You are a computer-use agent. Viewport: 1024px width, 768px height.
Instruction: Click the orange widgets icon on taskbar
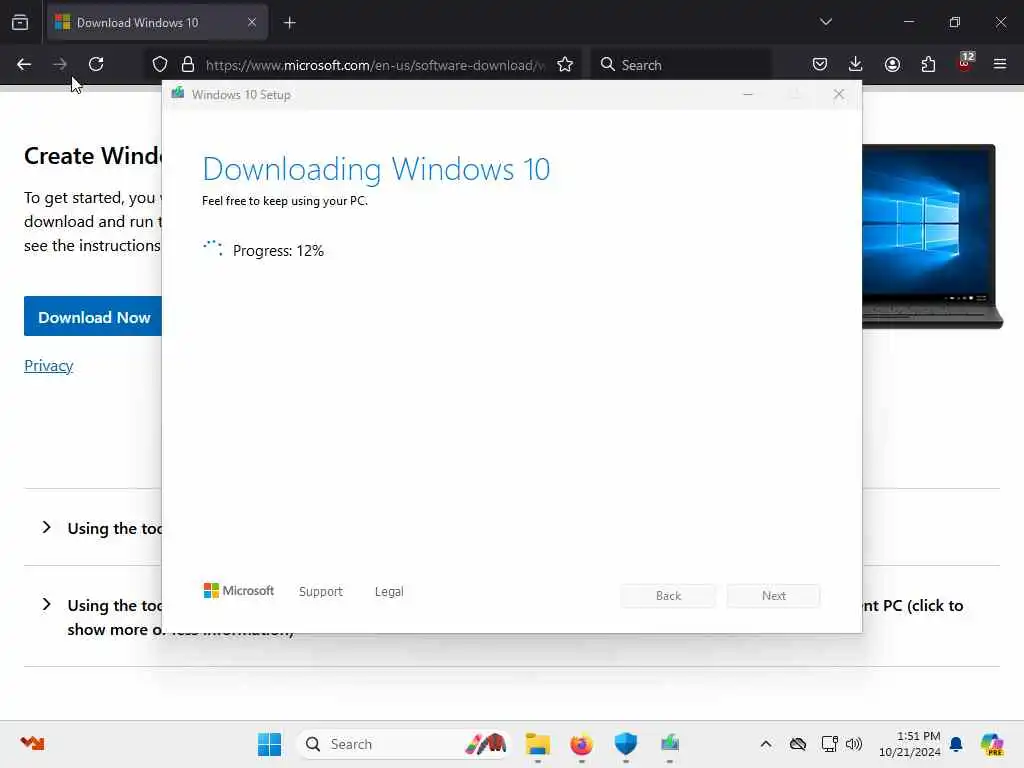pyautogui.click(x=32, y=743)
